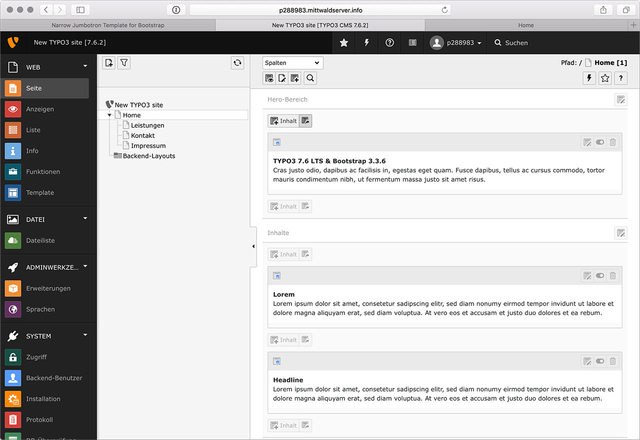Screen dimensions: 640x440
Task: Open the Spalten view dropdown
Action: click(x=293, y=62)
